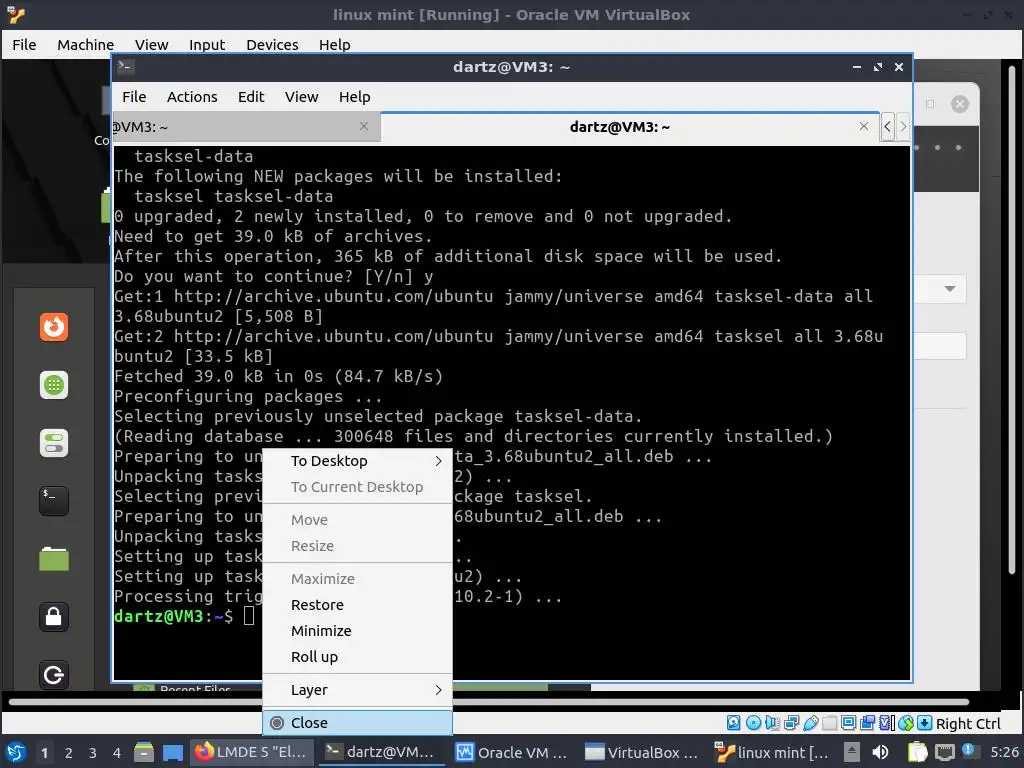Click the tab scroll right arrow
The width and height of the screenshot is (1024, 768).
903,127
